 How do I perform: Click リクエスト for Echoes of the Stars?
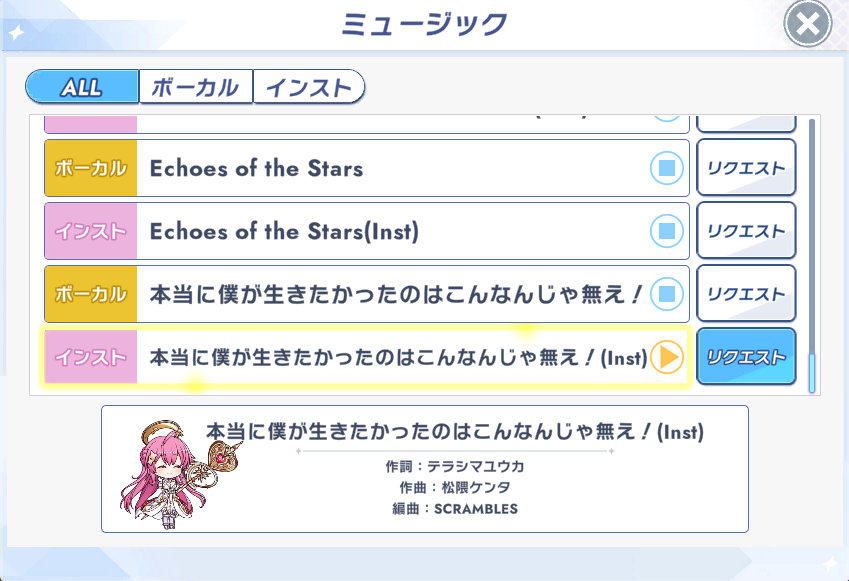pos(746,168)
